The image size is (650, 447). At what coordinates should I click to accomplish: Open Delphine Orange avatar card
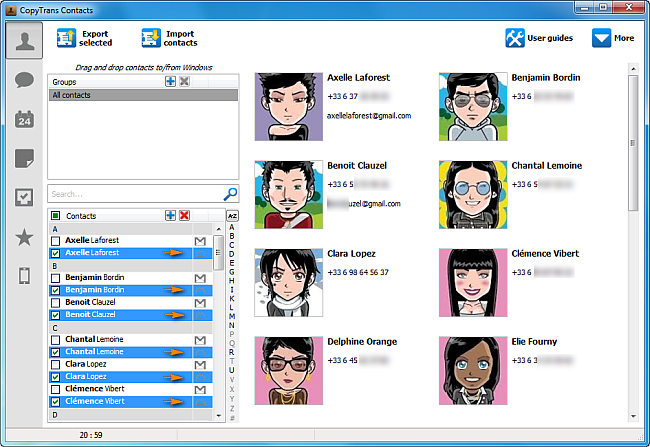click(289, 371)
